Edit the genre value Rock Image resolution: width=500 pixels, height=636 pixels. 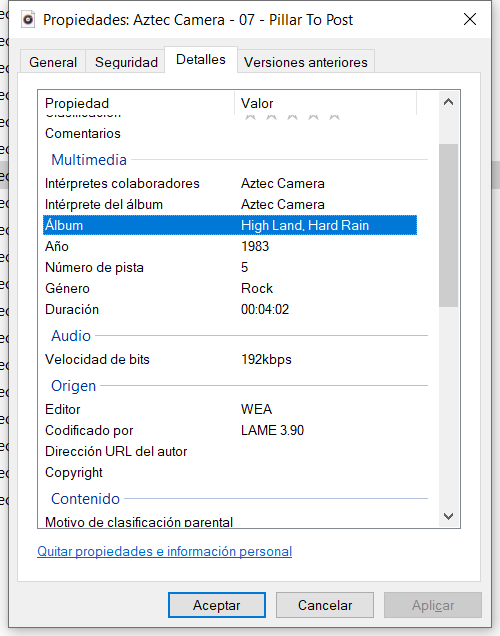click(x=257, y=288)
